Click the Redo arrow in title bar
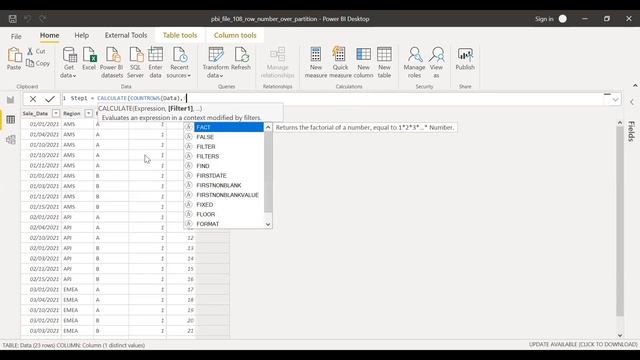 pyautogui.click(x=42, y=19)
